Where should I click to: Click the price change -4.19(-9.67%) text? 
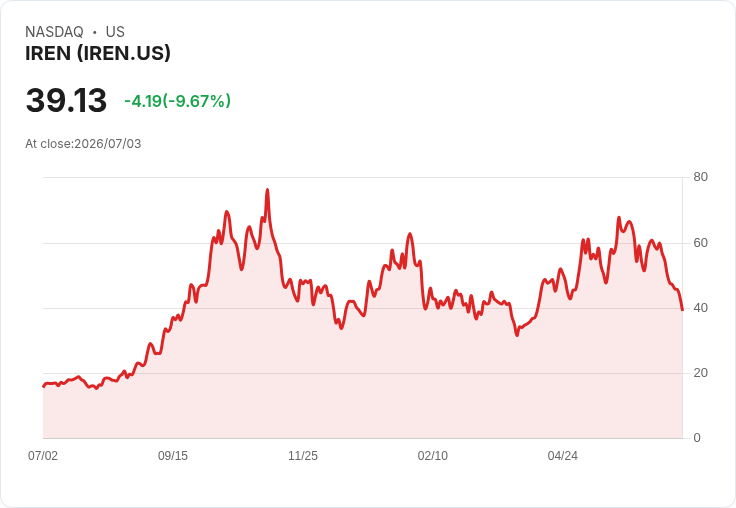pyautogui.click(x=177, y=101)
